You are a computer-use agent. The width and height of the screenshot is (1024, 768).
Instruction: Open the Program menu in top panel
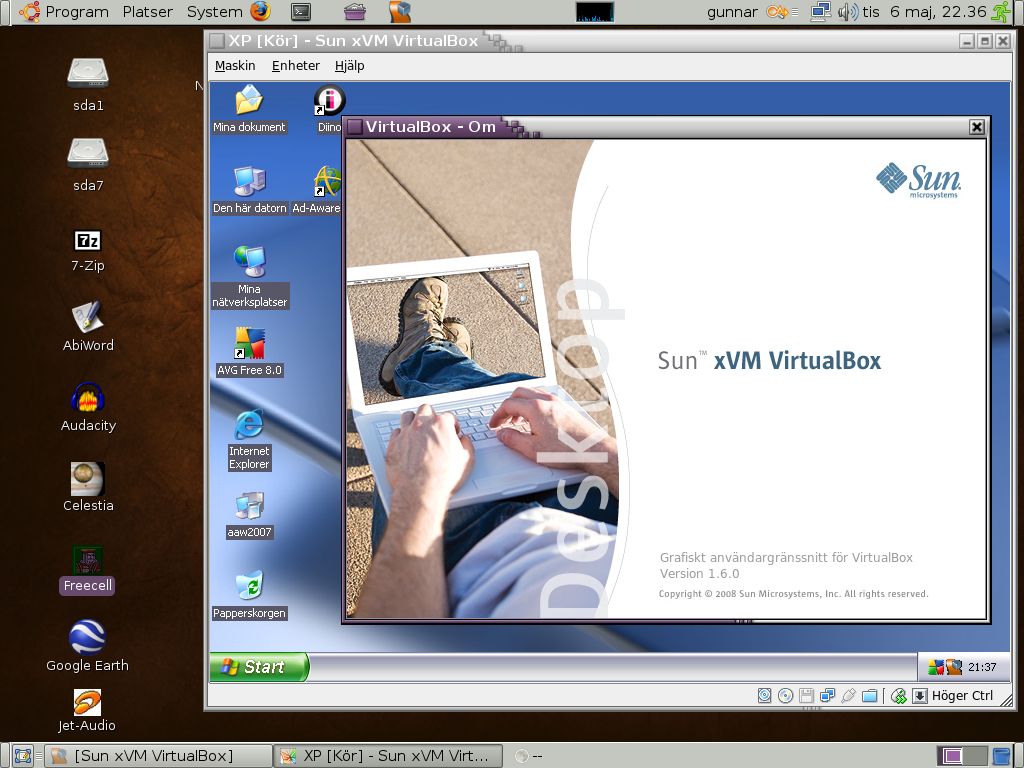[x=76, y=12]
